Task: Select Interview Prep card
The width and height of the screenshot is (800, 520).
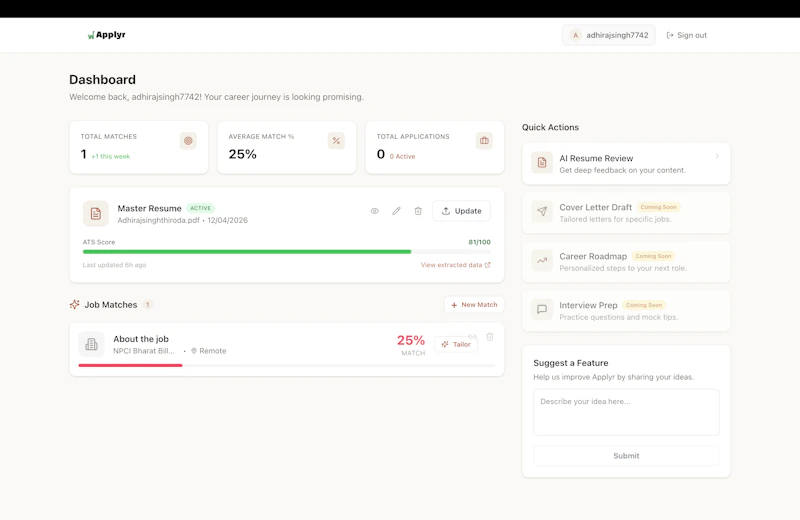Action: (626, 311)
